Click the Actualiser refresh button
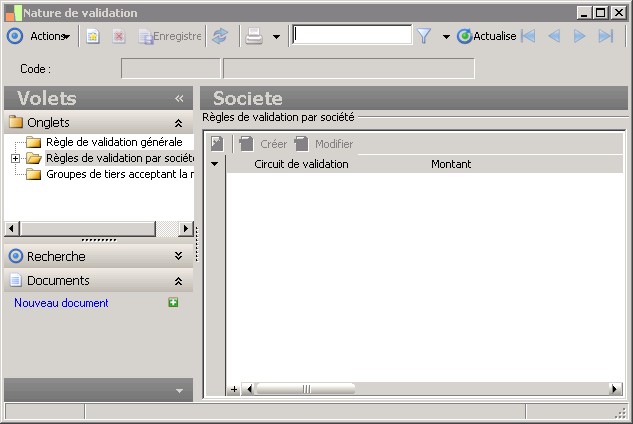 [487, 36]
